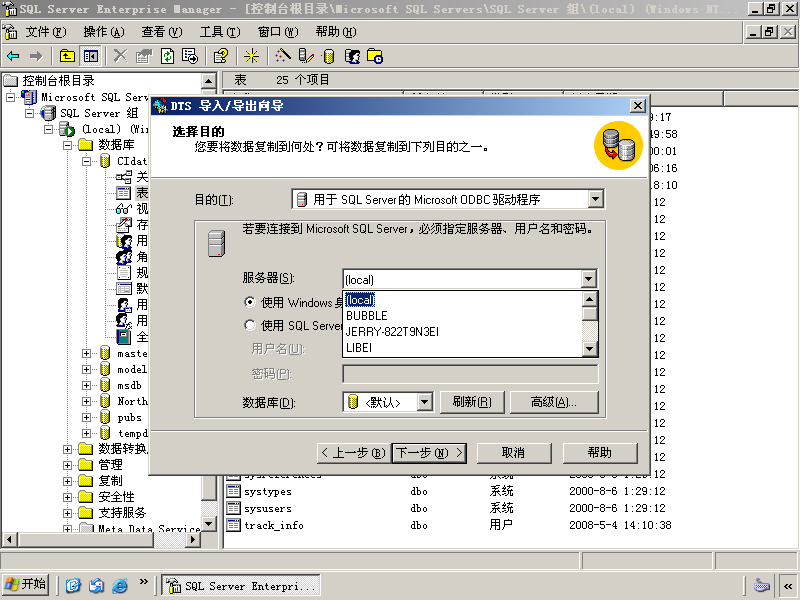Click the 上一步(B) back button
The height and width of the screenshot is (600, 800).
tap(354, 453)
